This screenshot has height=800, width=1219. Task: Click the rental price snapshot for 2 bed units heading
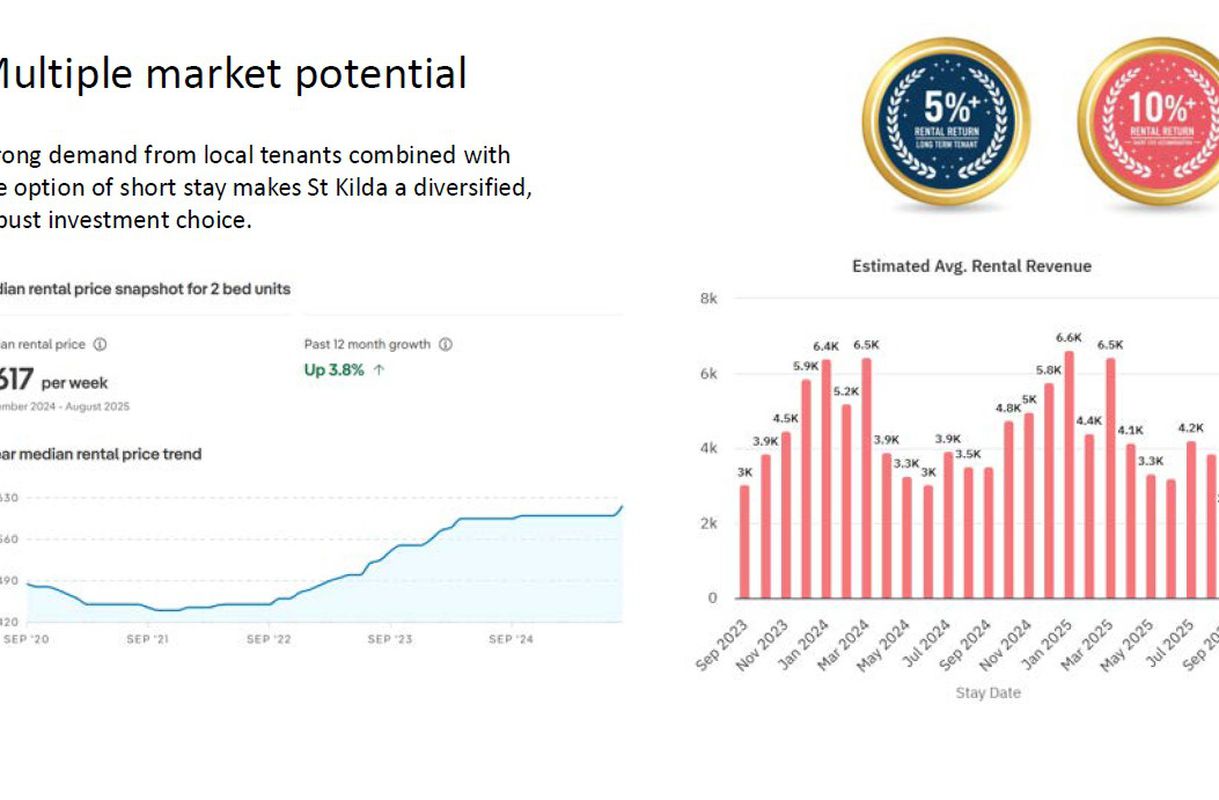[x=145, y=289]
